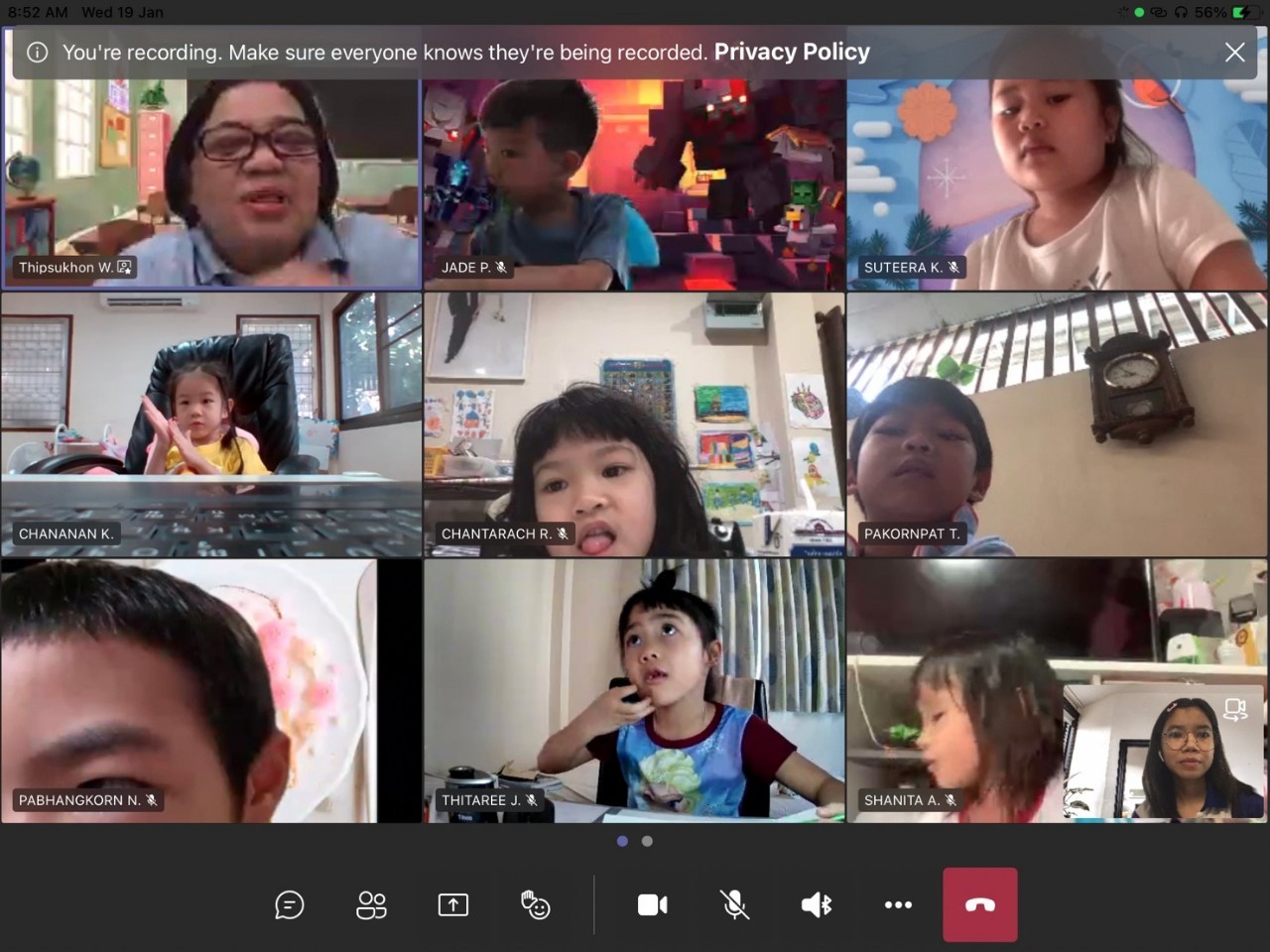Unmute the microphone

click(x=734, y=904)
